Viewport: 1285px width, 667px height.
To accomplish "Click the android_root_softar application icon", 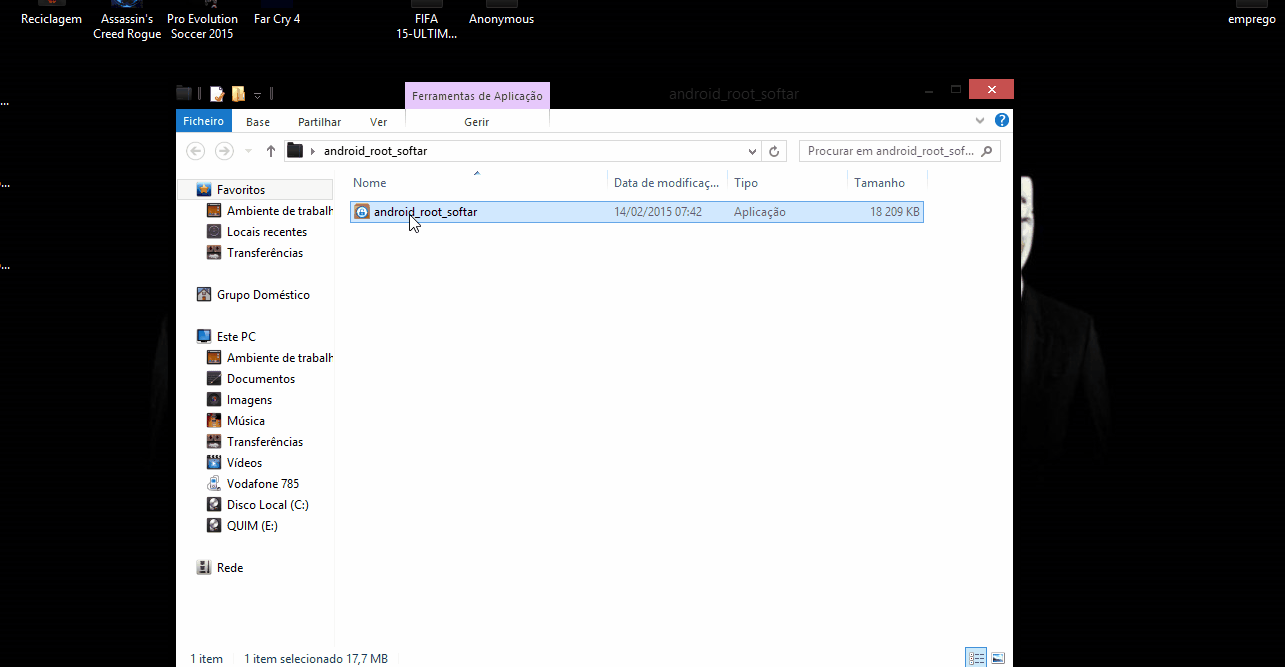I will pos(362,212).
